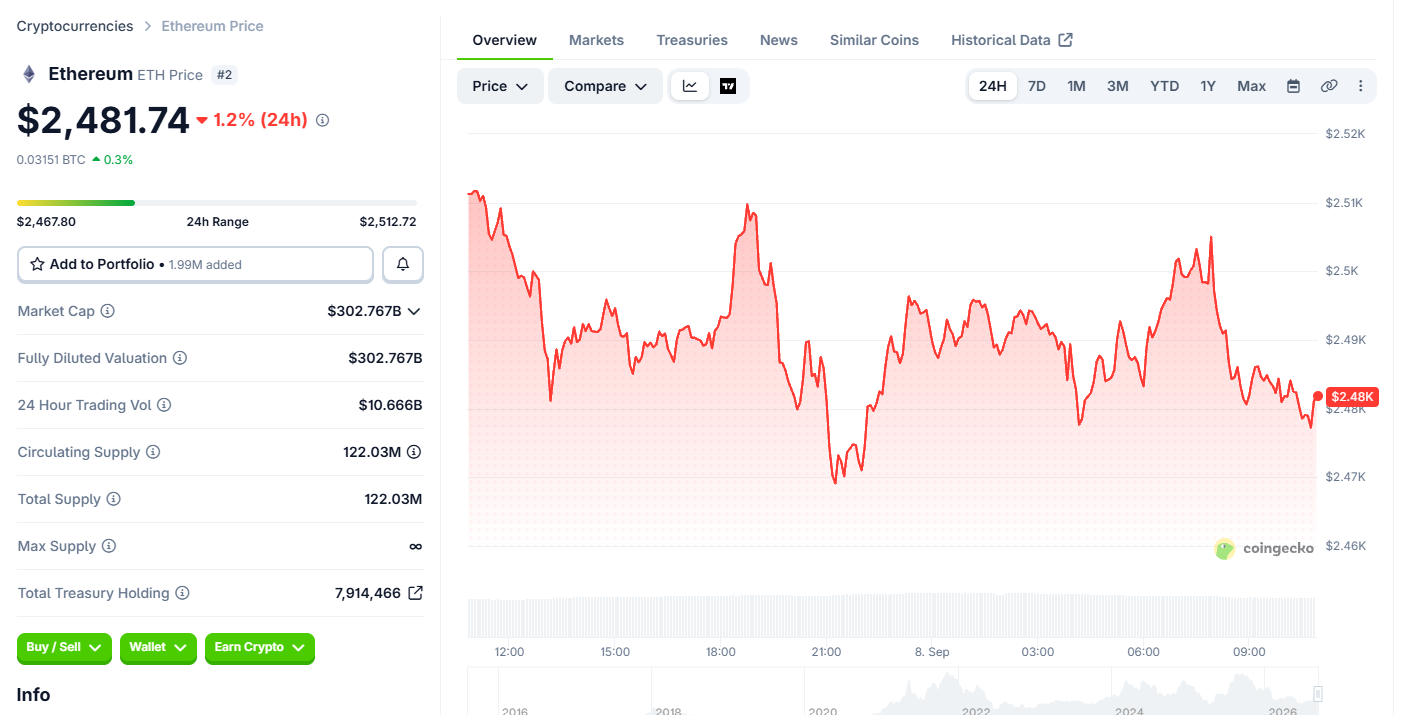The height and width of the screenshot is (715, 1401).
Task: Switch to the Treasuries tab
Action: coord(692,40)
